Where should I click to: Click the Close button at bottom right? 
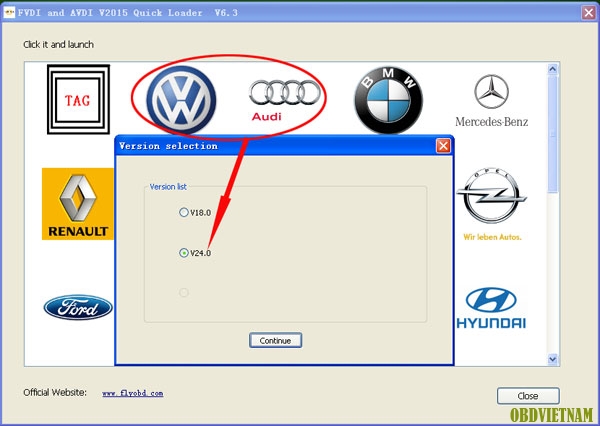pos(528,396)
